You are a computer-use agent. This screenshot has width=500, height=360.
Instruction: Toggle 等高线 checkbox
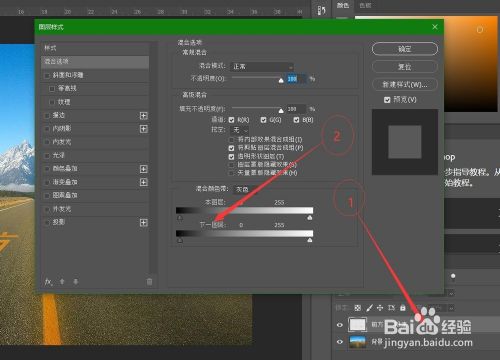click(x=52, y=89)
